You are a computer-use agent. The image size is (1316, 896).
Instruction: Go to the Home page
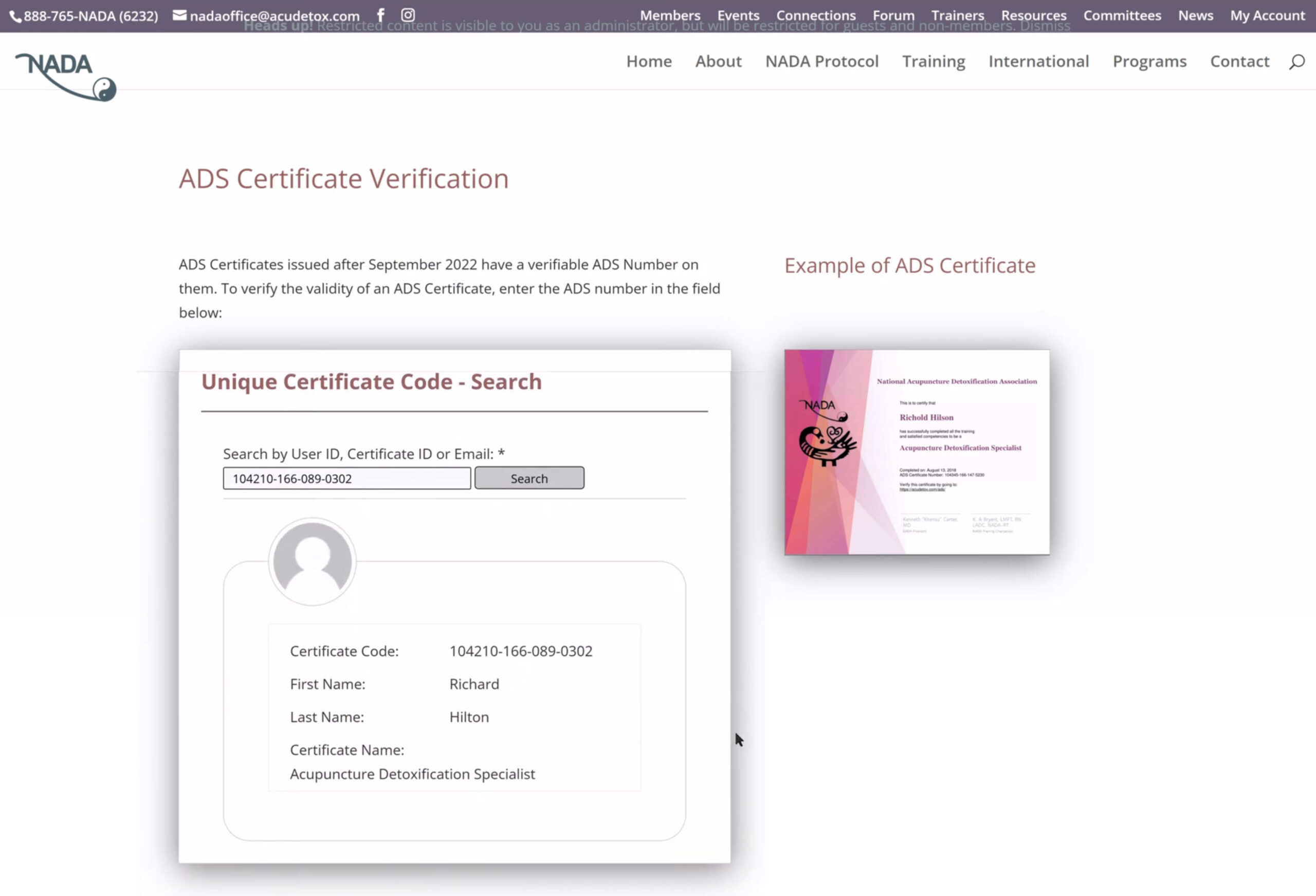click(x=649, y=61)
